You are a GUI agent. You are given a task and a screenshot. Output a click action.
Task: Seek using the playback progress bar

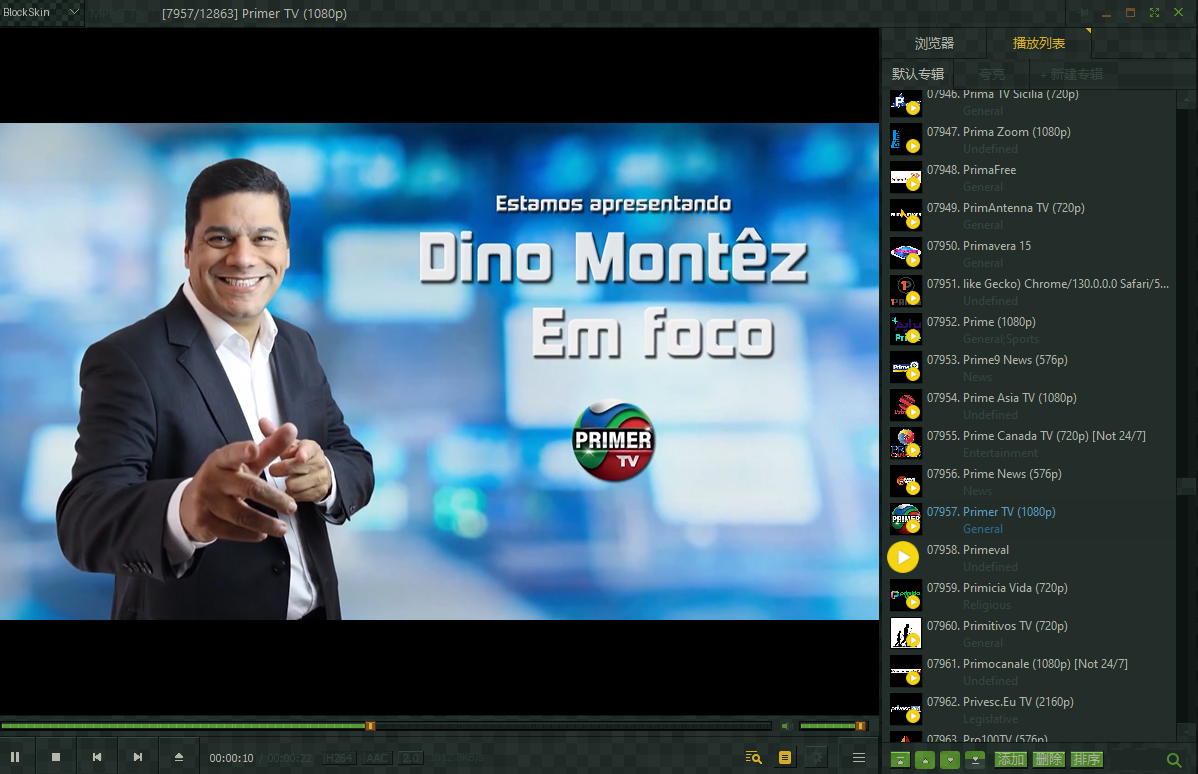click(387, 726)
